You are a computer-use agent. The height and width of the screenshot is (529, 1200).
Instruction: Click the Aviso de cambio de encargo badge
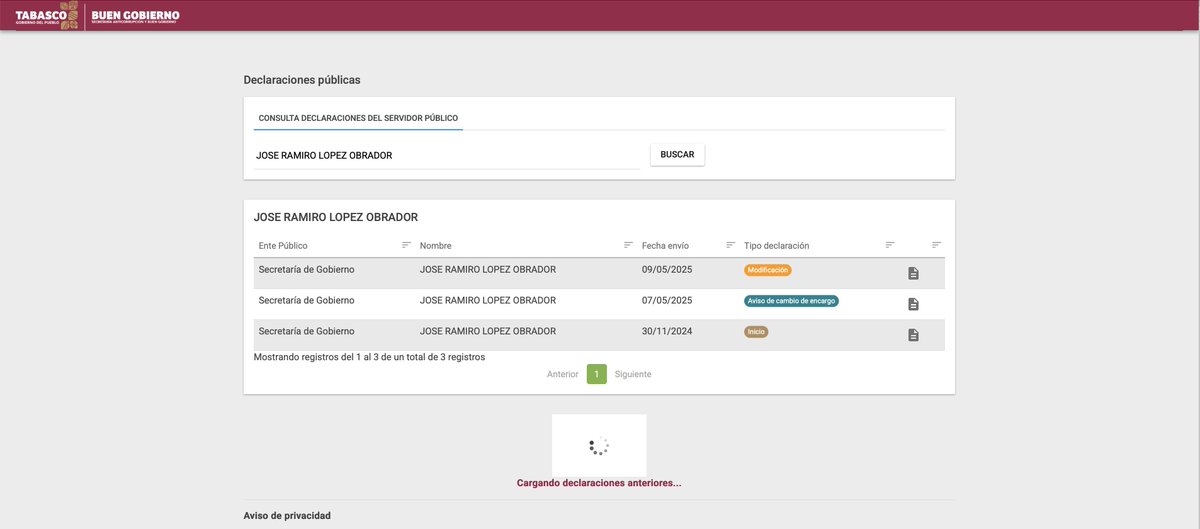coord(791,301)
